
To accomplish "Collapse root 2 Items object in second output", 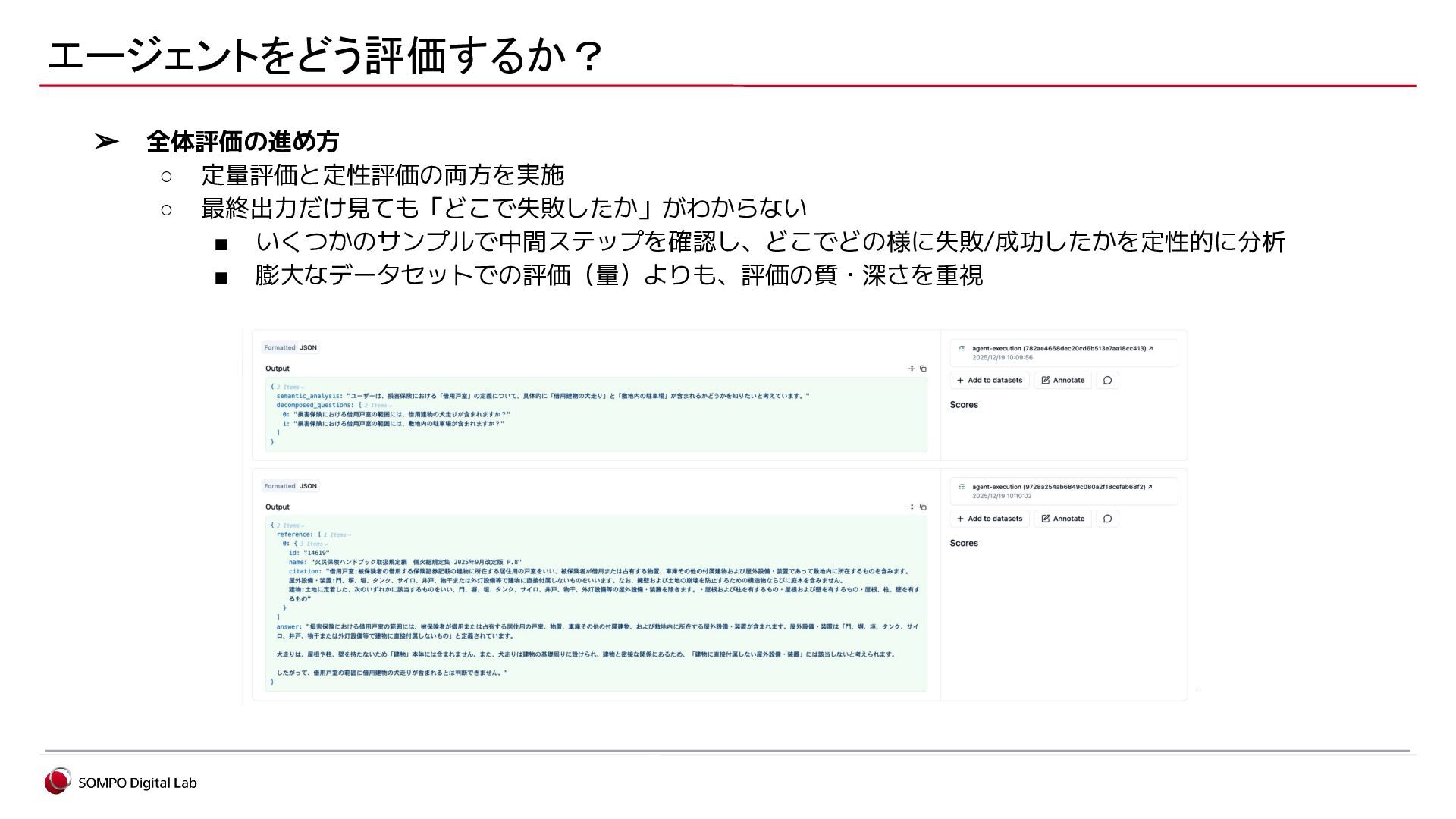I will tap(290, 526).
